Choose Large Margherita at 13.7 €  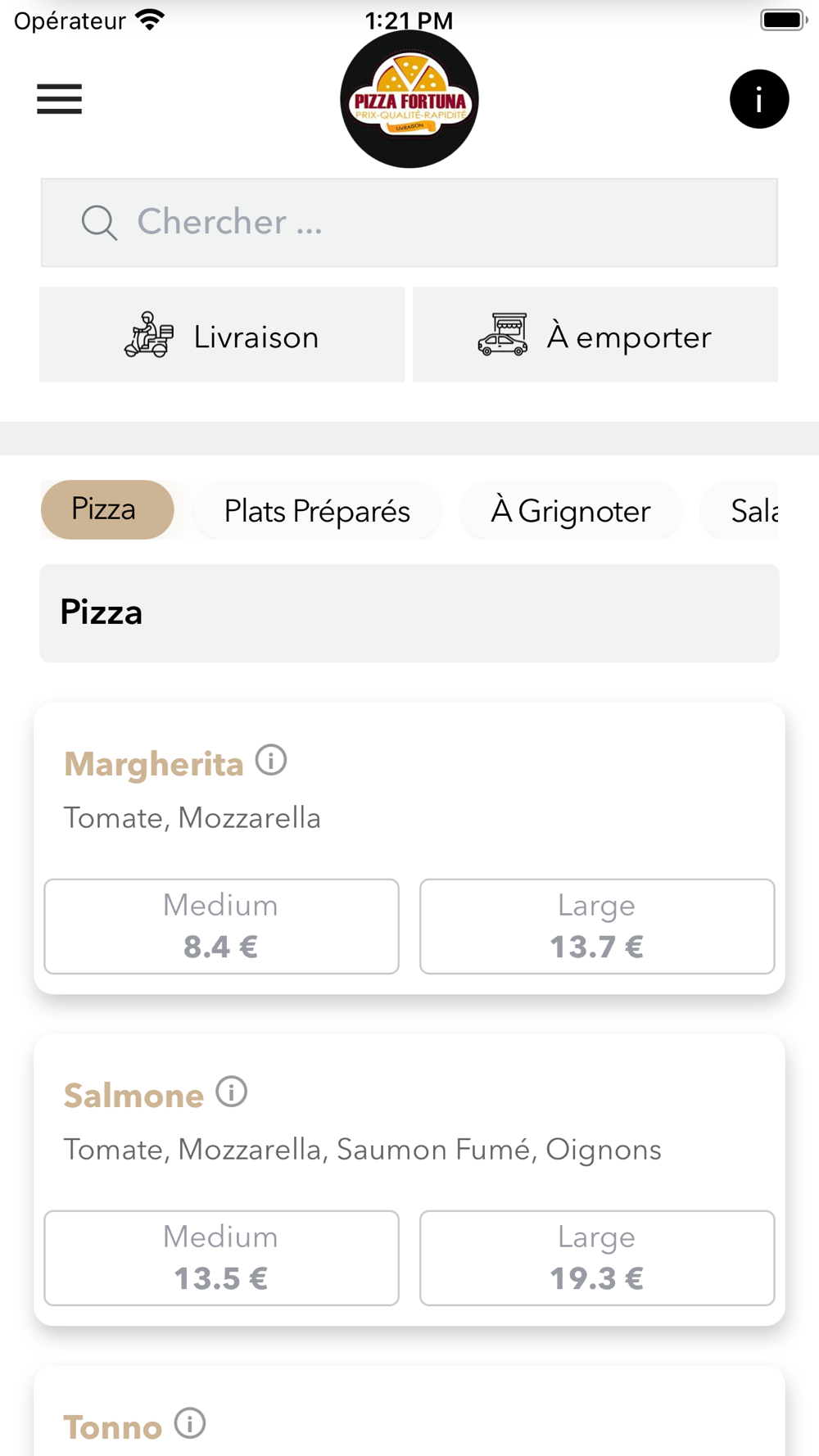click(x=597, y=926)
